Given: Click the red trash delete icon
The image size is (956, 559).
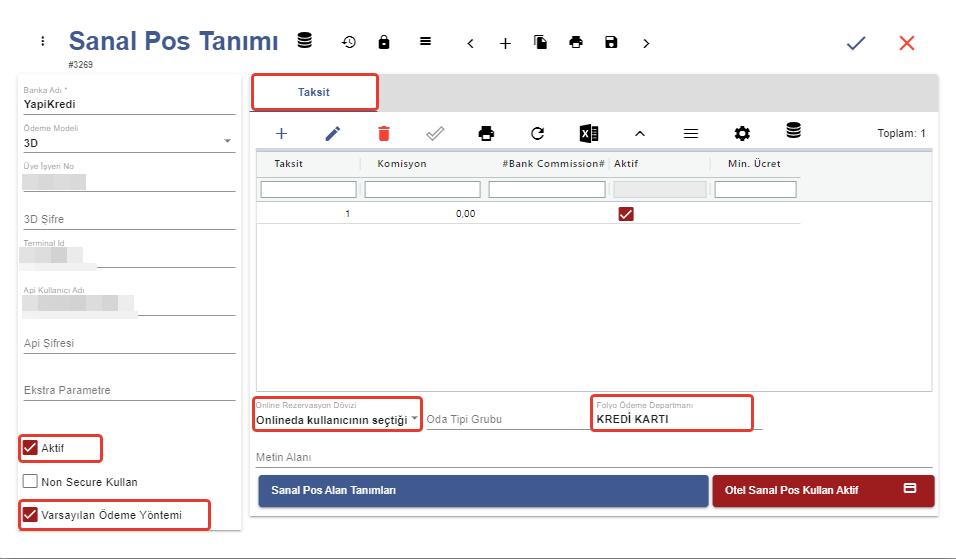Looking at the screenshot, I should pos(384,133).
